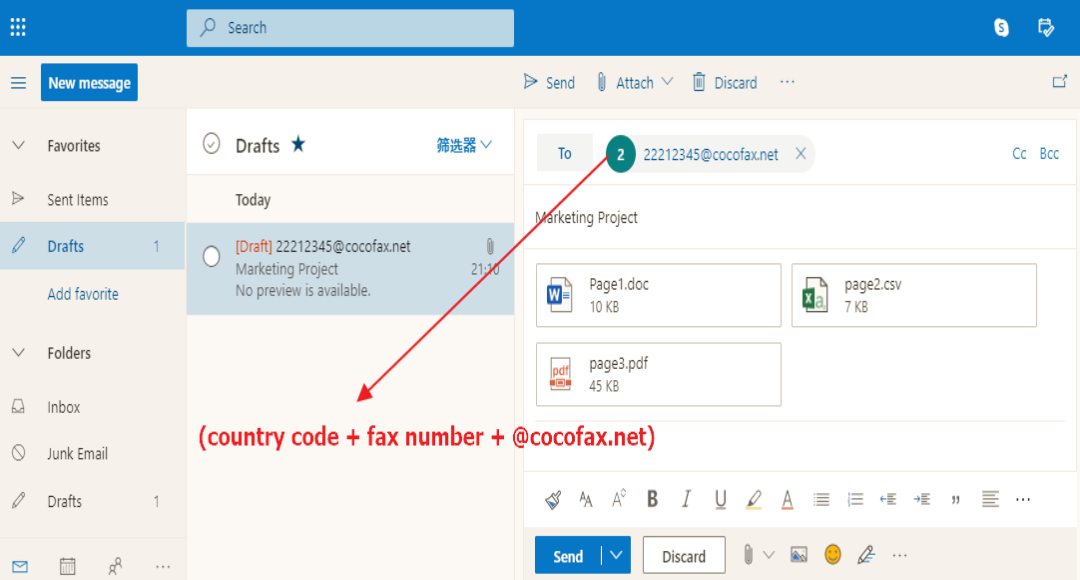
Task: Click the Add favorite link
Action: point(83,294)
